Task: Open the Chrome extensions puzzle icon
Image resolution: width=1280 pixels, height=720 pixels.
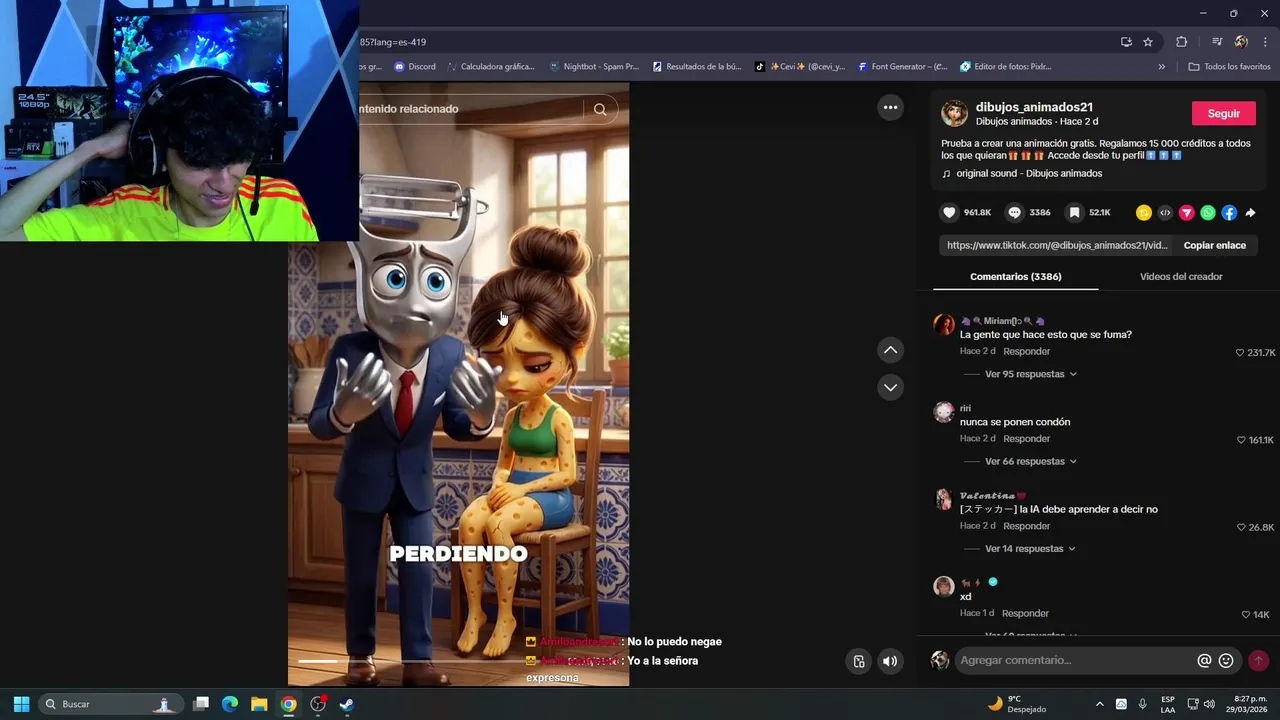Action: point(1181,42)
